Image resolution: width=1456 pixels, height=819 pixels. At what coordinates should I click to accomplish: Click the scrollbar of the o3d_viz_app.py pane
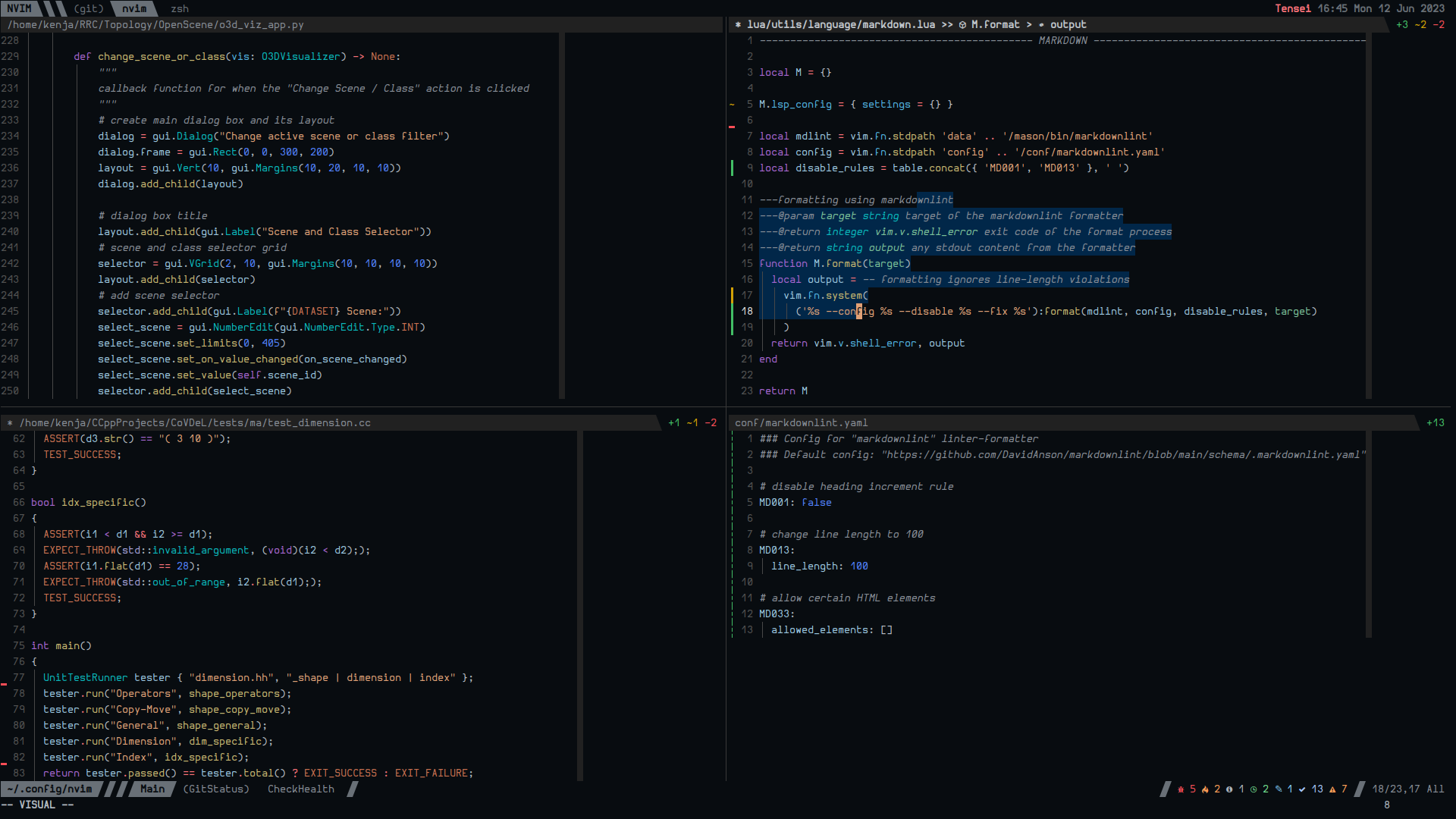point(562,216)
